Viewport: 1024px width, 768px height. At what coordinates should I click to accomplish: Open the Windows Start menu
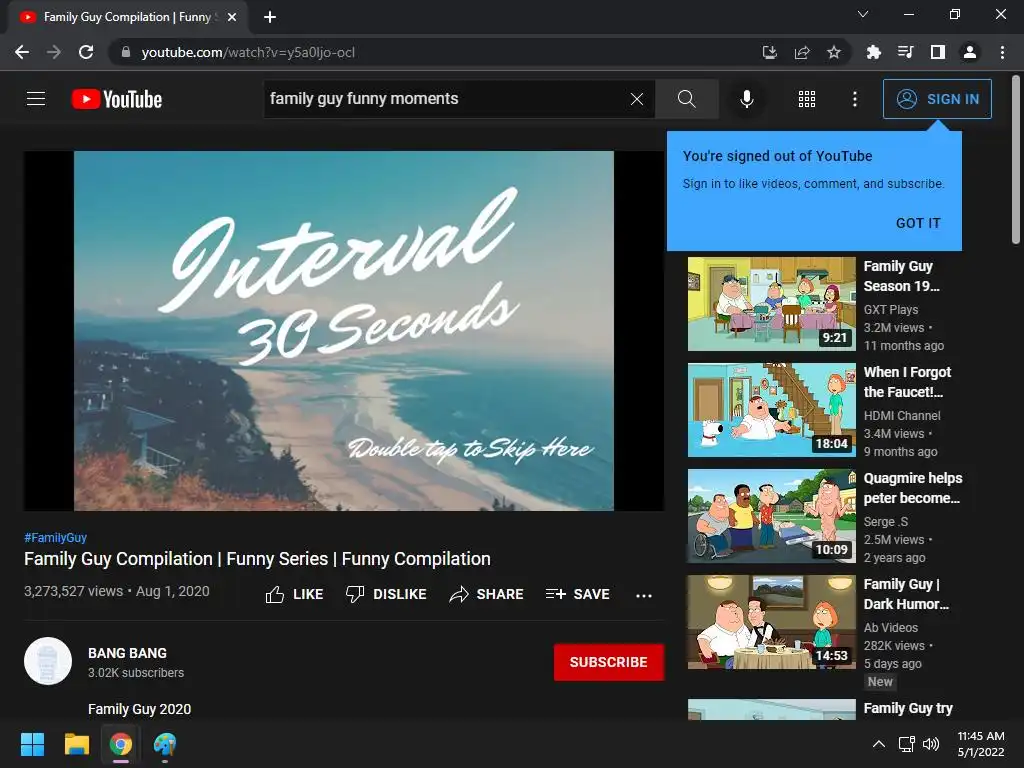point(32,744)
